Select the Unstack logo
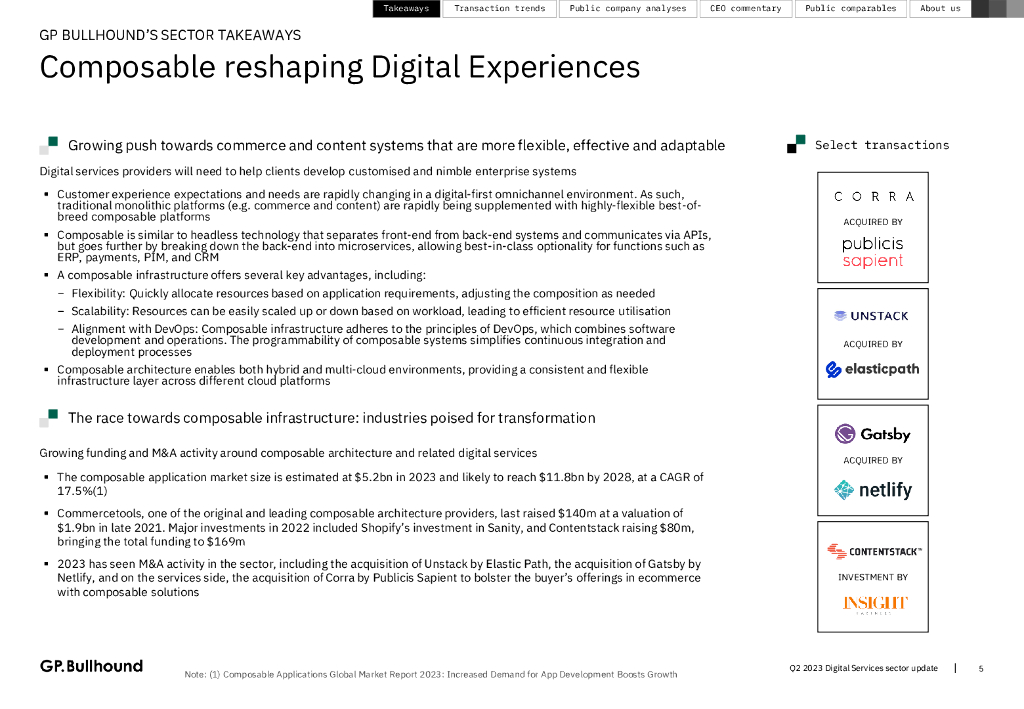 (872, 316)
